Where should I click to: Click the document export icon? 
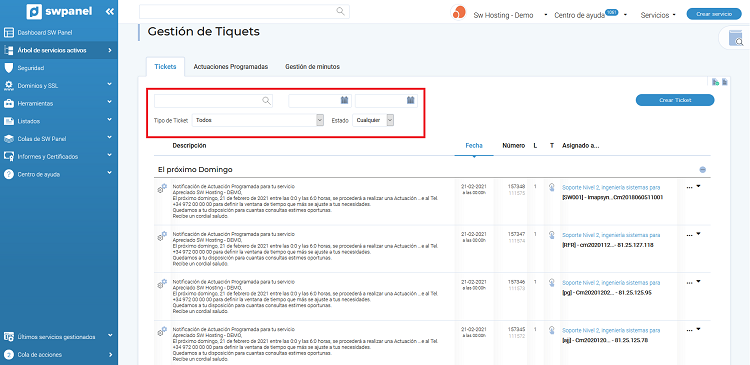(x=725, y=82)
